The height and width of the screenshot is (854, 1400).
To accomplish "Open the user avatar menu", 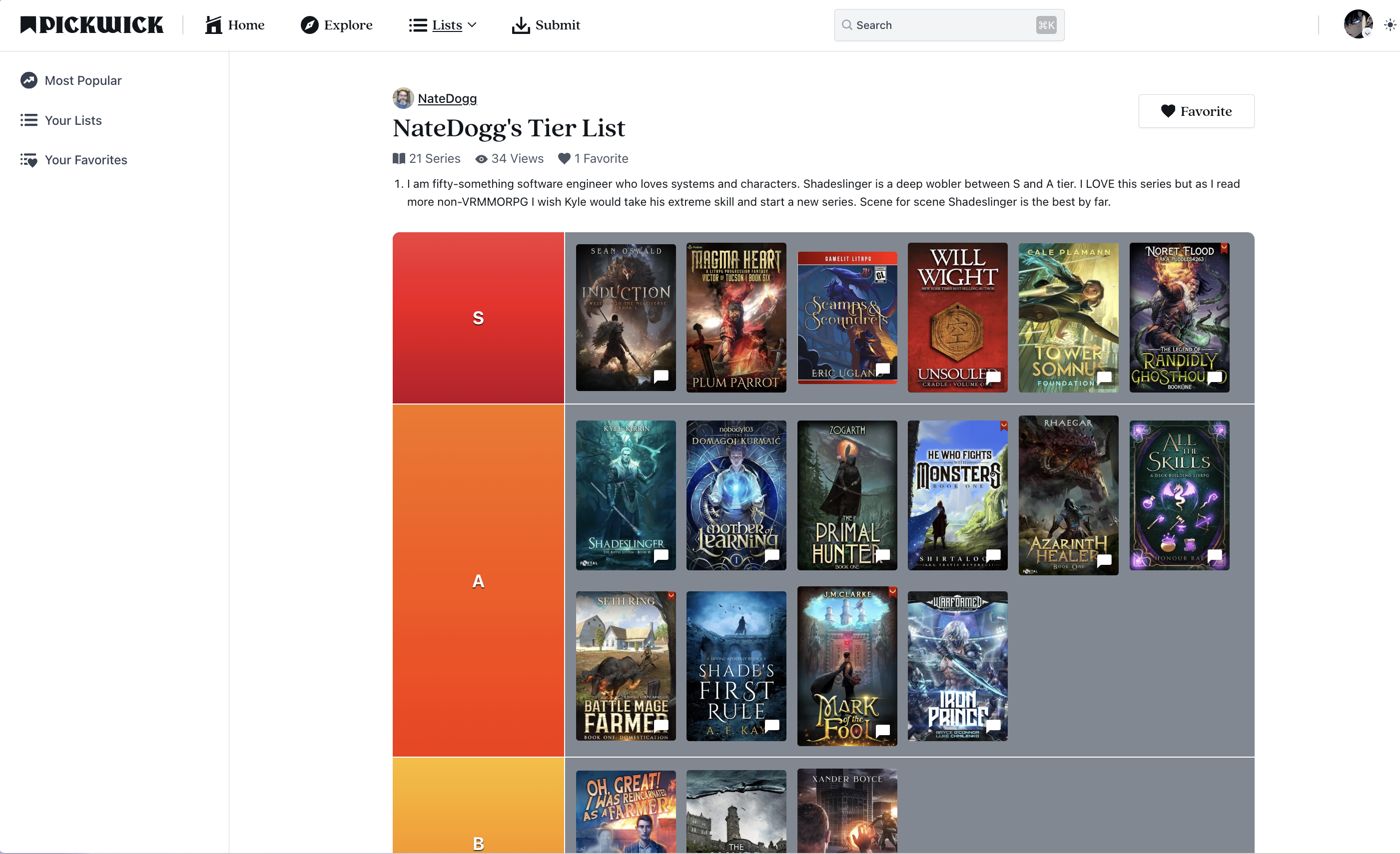I will pos(1358,24).
